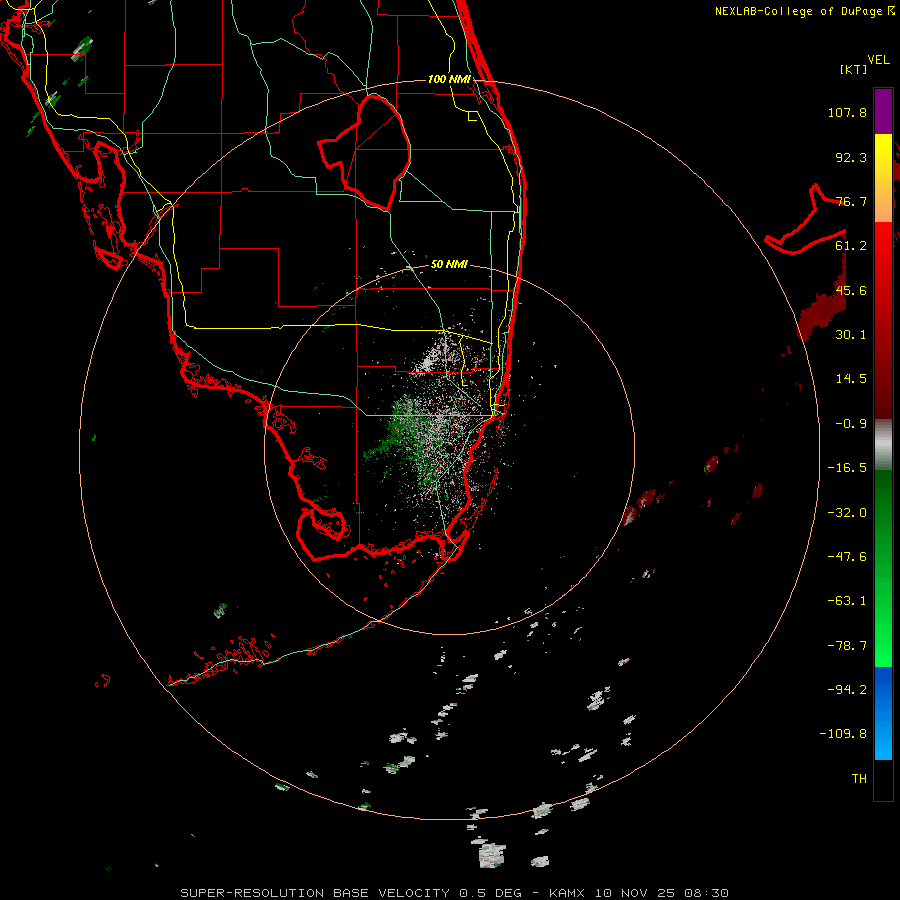Click the gray near-zero color bar segment

coord(883,442)
